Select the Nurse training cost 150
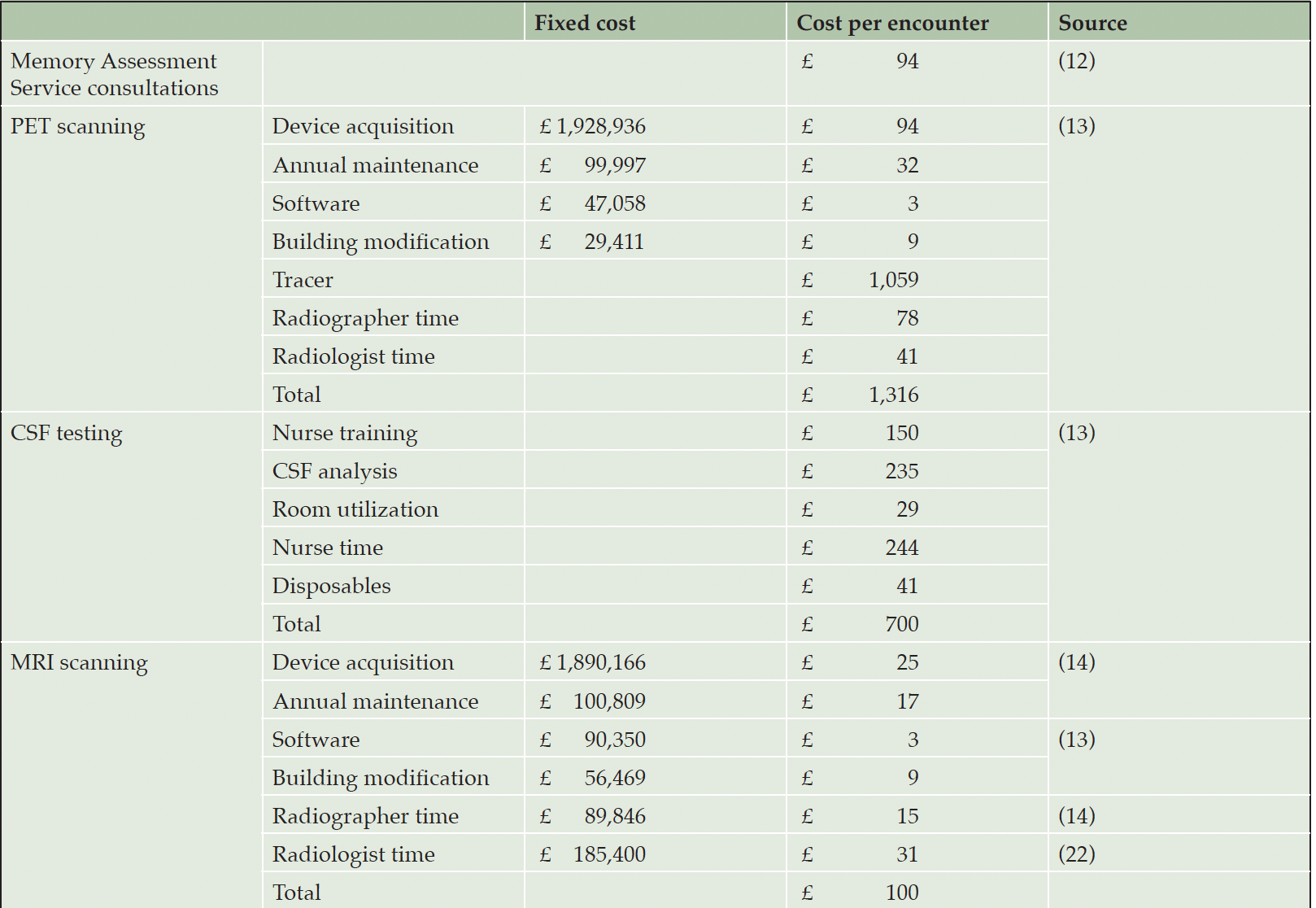Screen dimensions: 1316x908 [x=902, y=433]
